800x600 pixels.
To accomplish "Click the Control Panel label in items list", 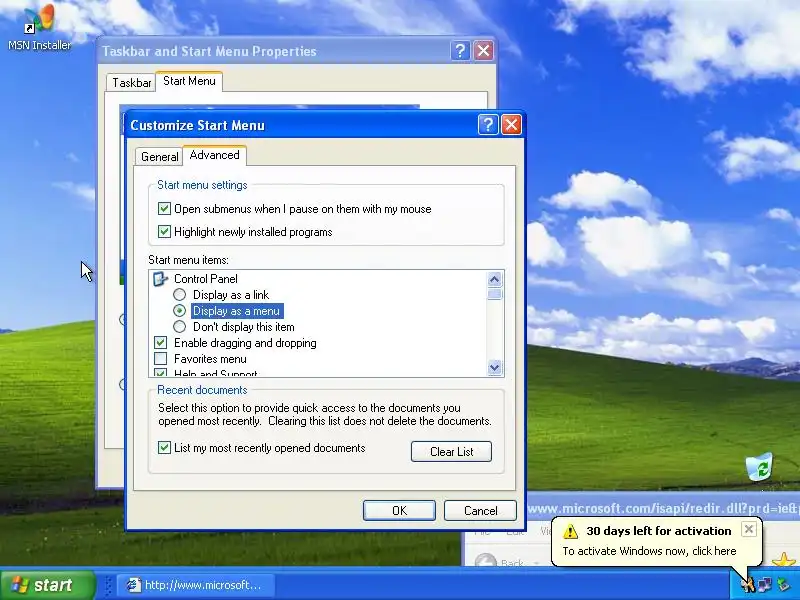I will (x=206, y=279).
